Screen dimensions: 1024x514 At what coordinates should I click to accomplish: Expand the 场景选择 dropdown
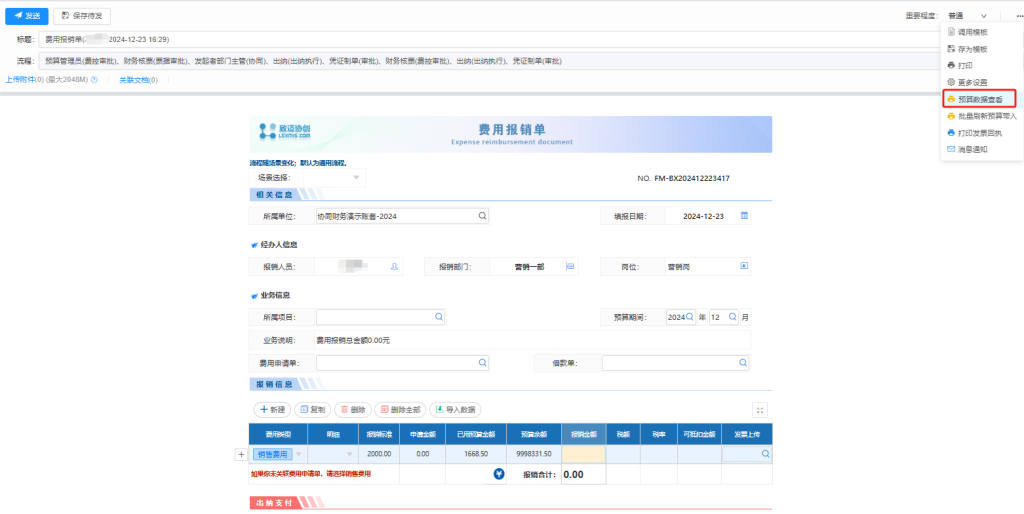click(x=356, y=178)
